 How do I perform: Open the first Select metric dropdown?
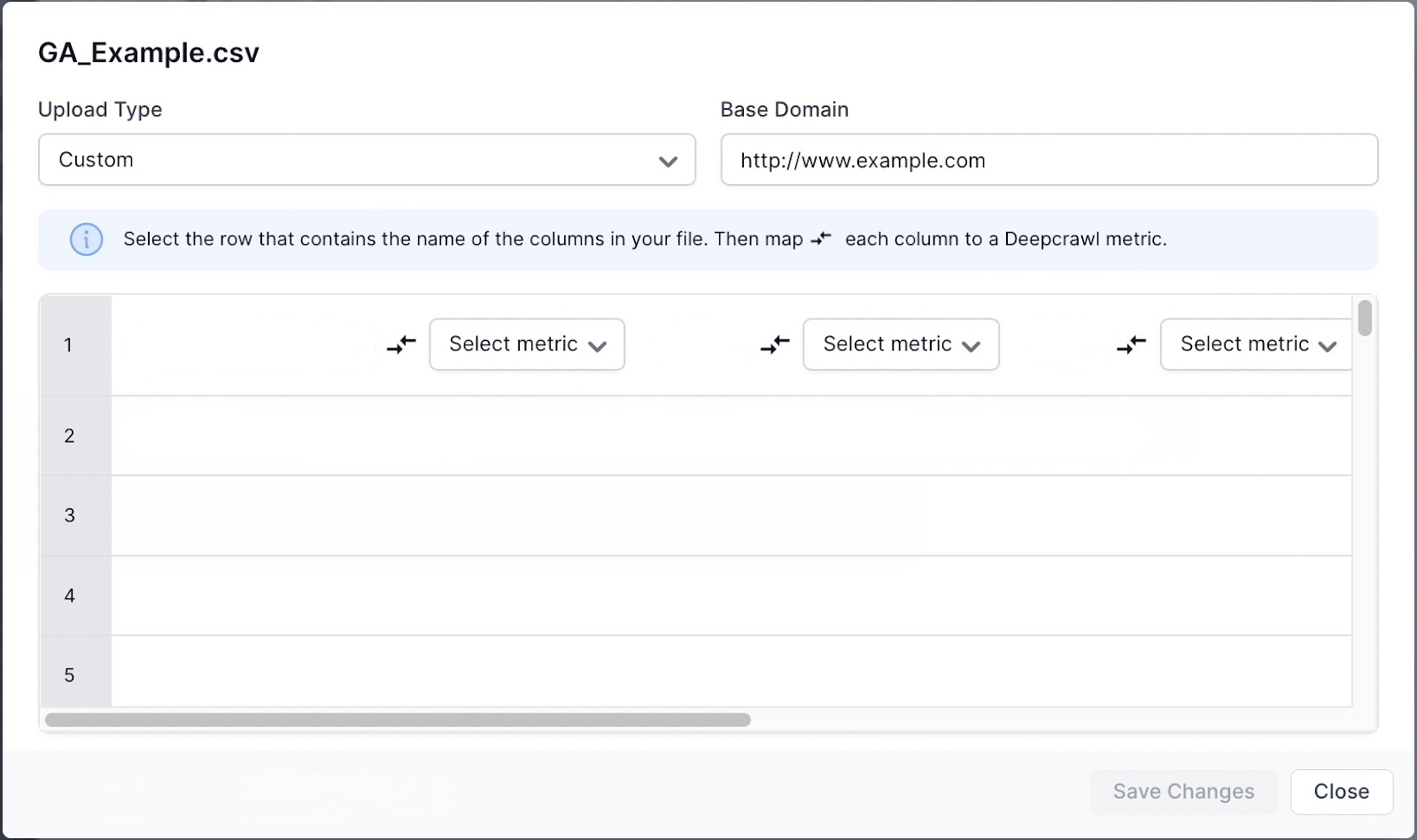point(527,344)
